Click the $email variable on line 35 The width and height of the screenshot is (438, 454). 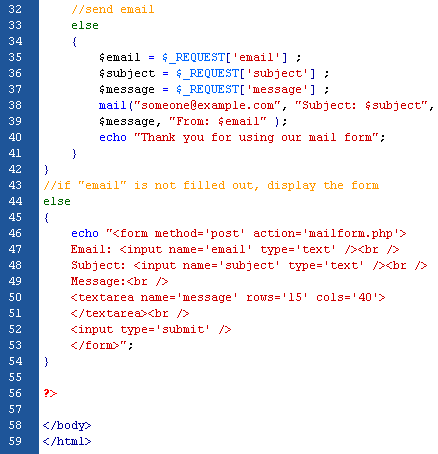tap(119, 57)
